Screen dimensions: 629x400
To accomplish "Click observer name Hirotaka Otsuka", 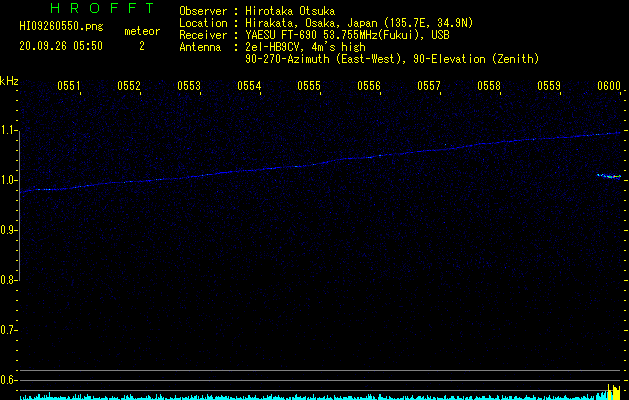I will [290, 11].
